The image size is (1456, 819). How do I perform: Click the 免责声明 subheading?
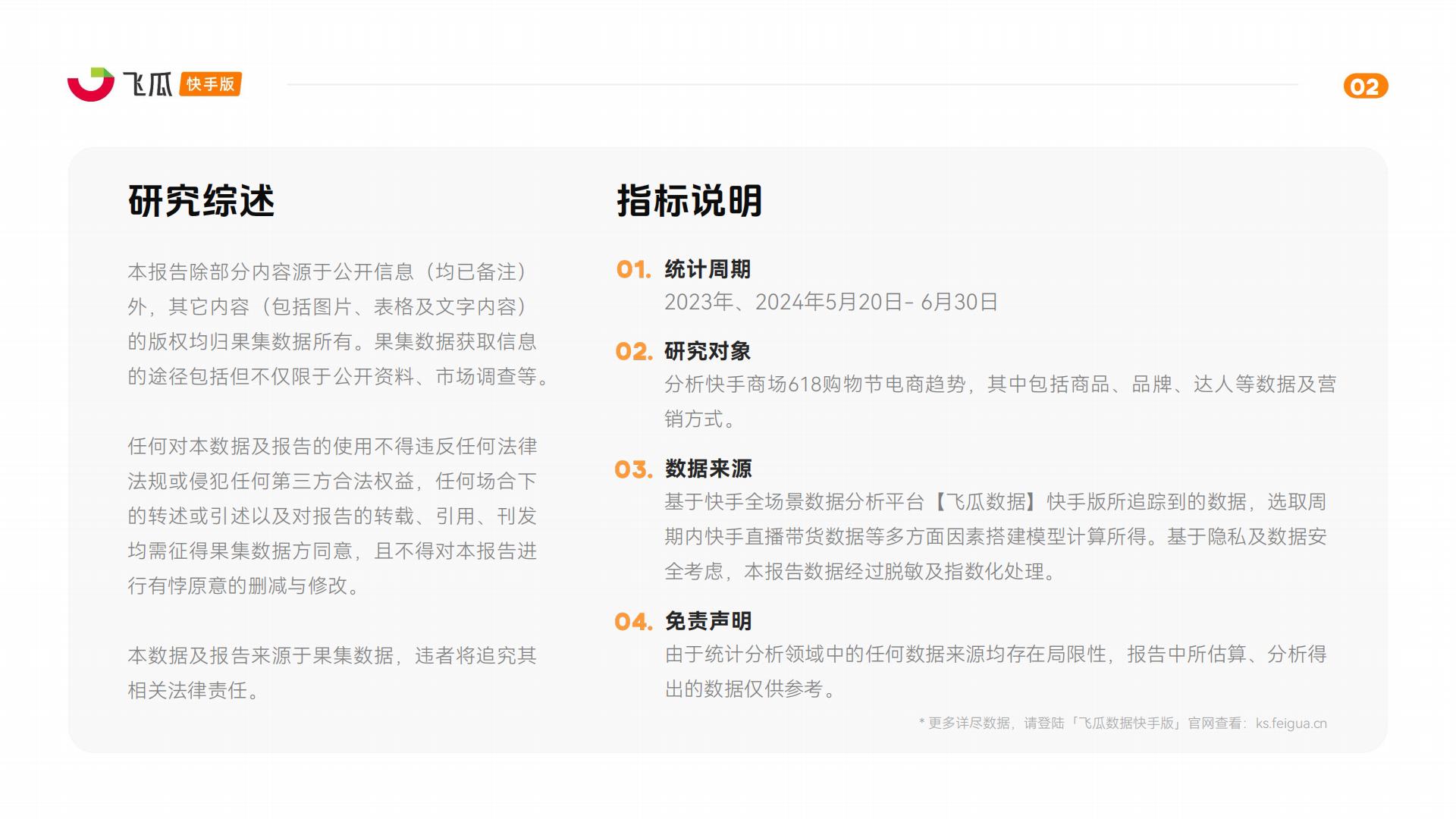coord(708,621)
